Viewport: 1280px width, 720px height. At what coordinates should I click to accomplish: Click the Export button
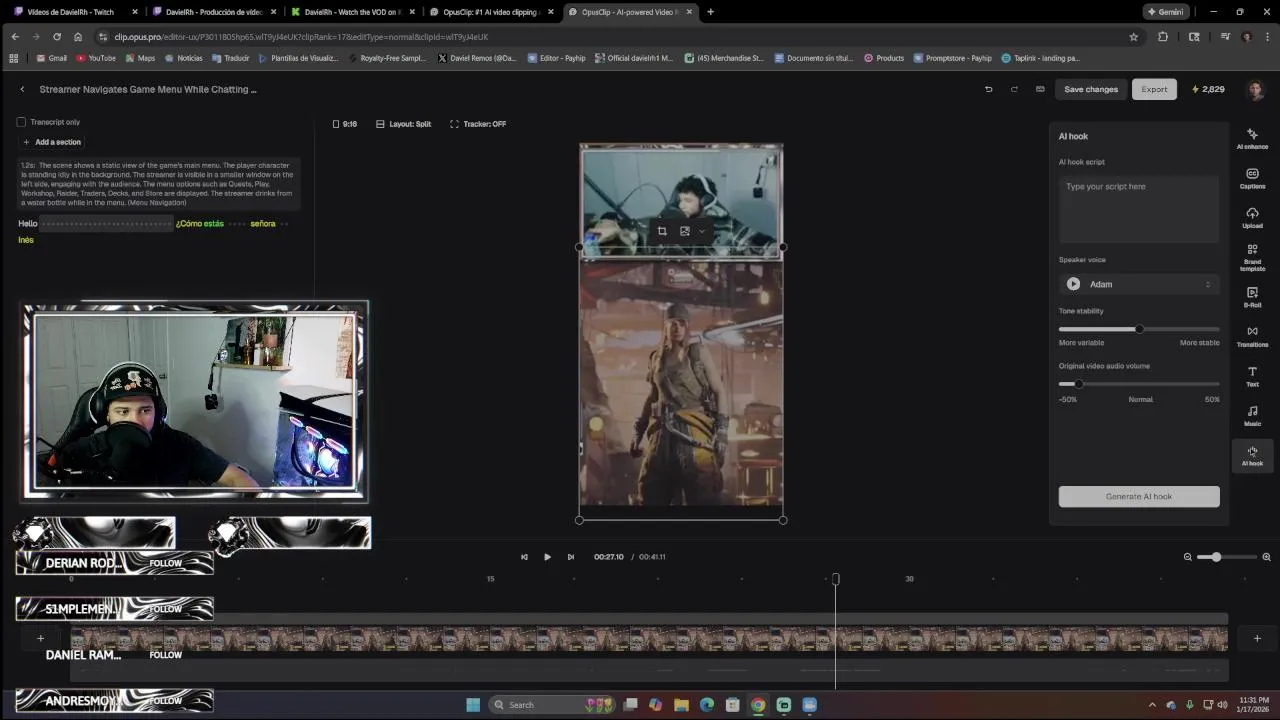point(1154,89)
